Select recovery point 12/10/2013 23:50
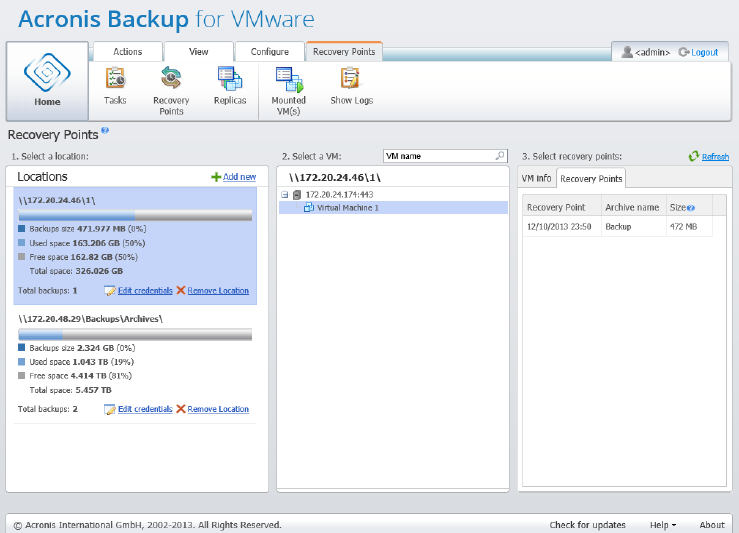Viewport: 739px width, 533px height. click(559, 227)
